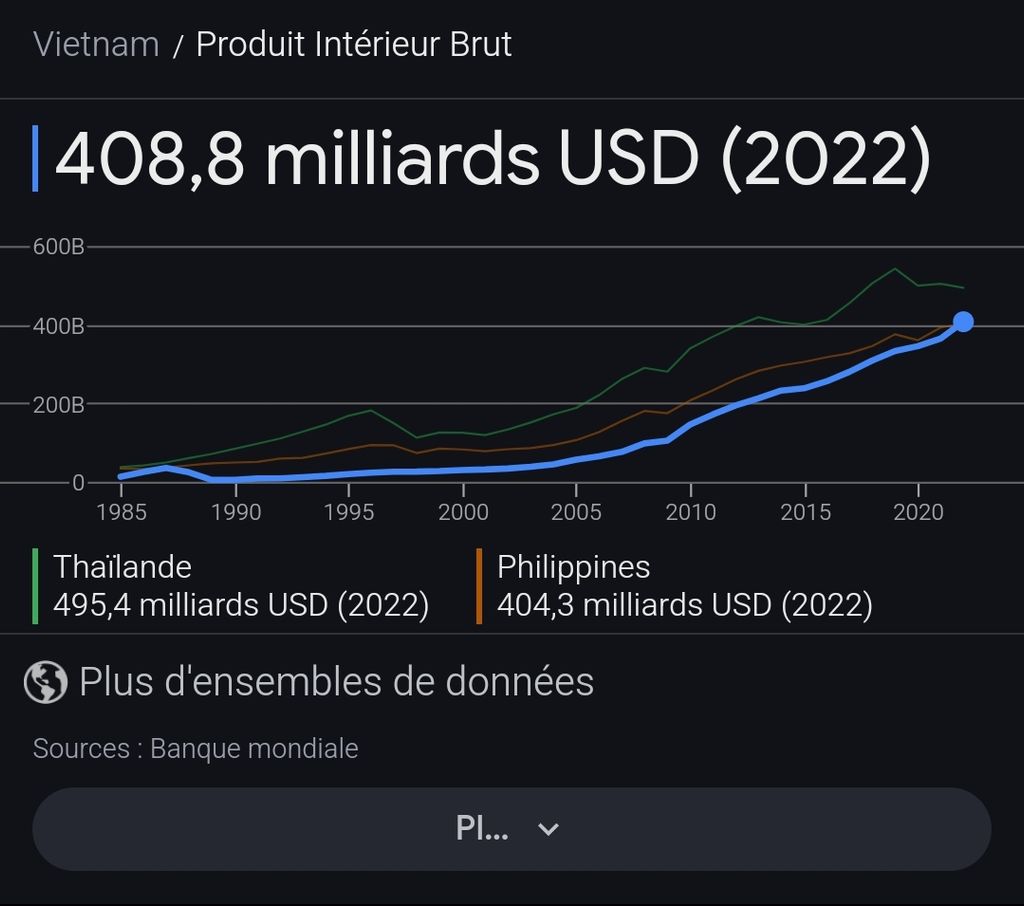Image resolution: width=1024 pixels, height=906 pixels.
Task: Click the globe icon beside Plus d'ensembles
Action: [x=45, y=683]
